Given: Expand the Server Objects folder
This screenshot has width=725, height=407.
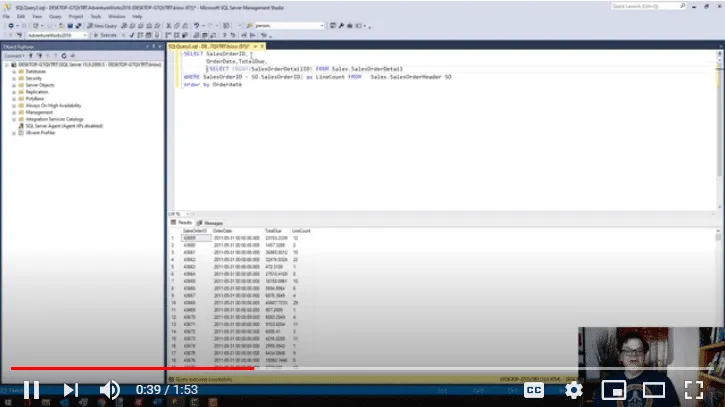Looking at the screenshot, I should pos(14,85).
